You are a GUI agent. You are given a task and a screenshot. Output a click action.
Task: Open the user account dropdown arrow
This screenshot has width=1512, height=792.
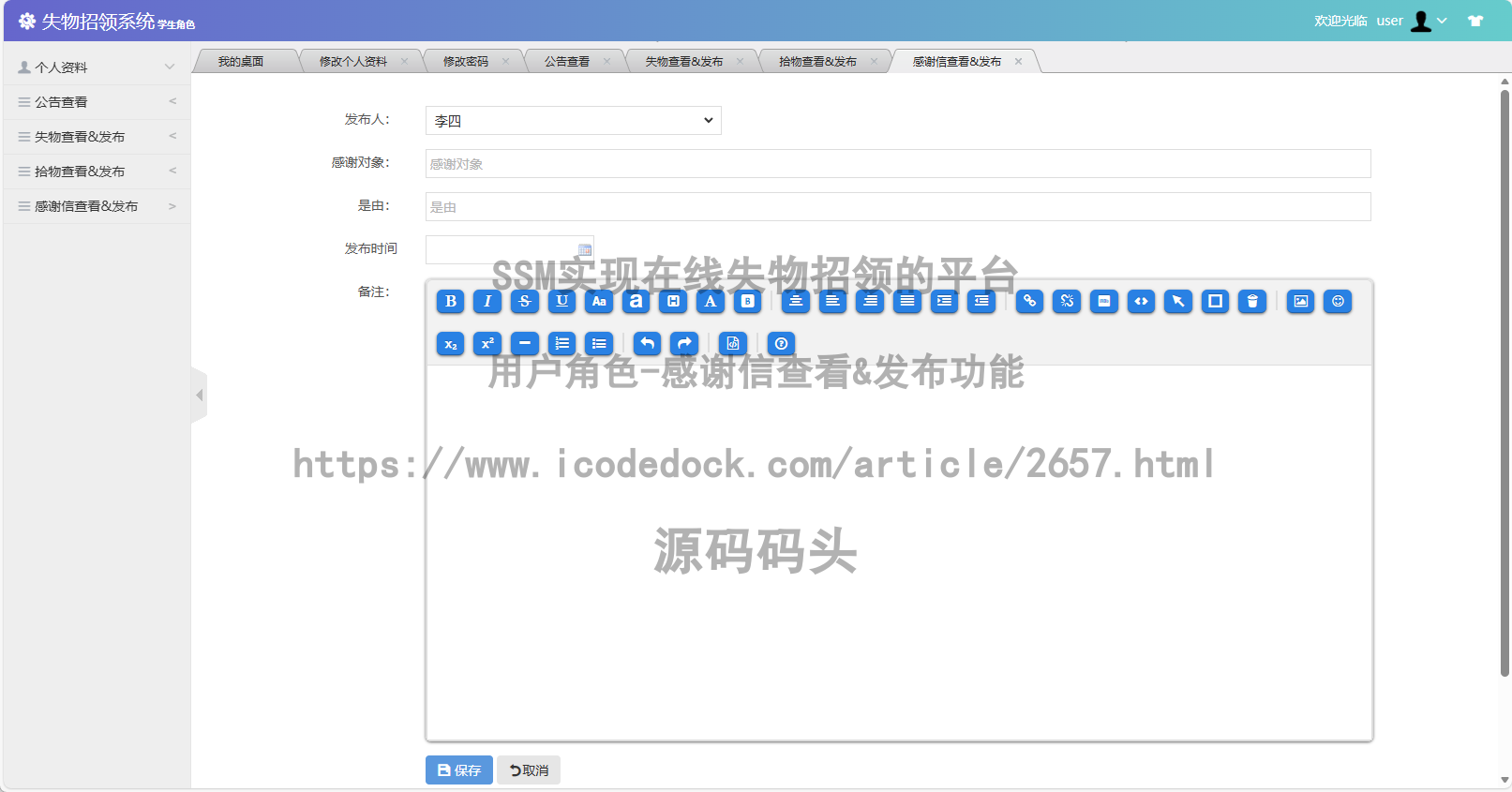[x=1442, y=21]
